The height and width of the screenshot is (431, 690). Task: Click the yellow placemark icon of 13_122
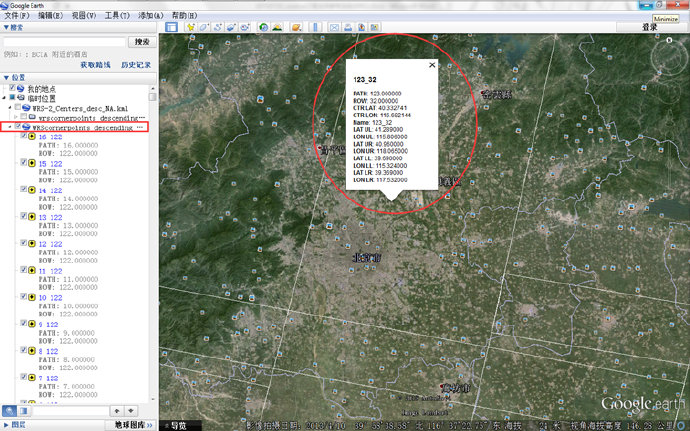(32, 217)
